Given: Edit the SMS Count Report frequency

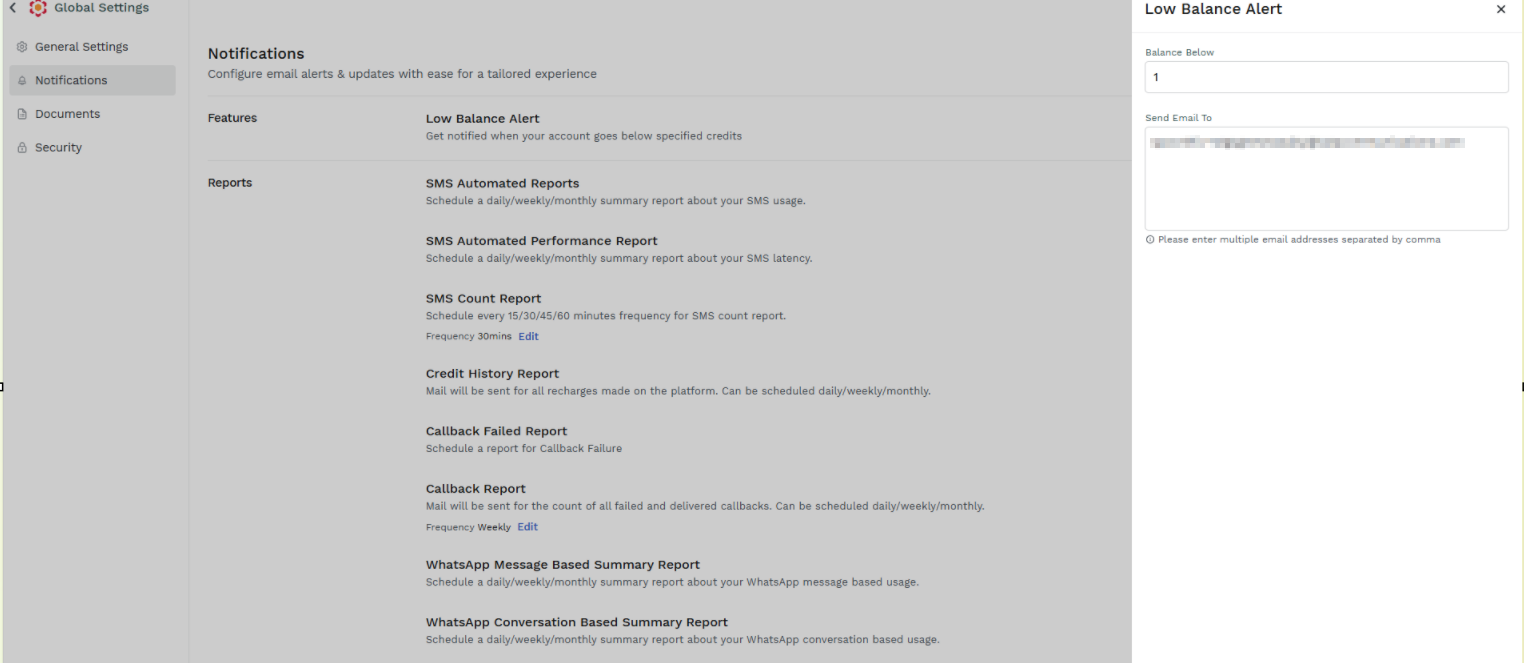Looking at the screenshot, I should coord(528,337).
